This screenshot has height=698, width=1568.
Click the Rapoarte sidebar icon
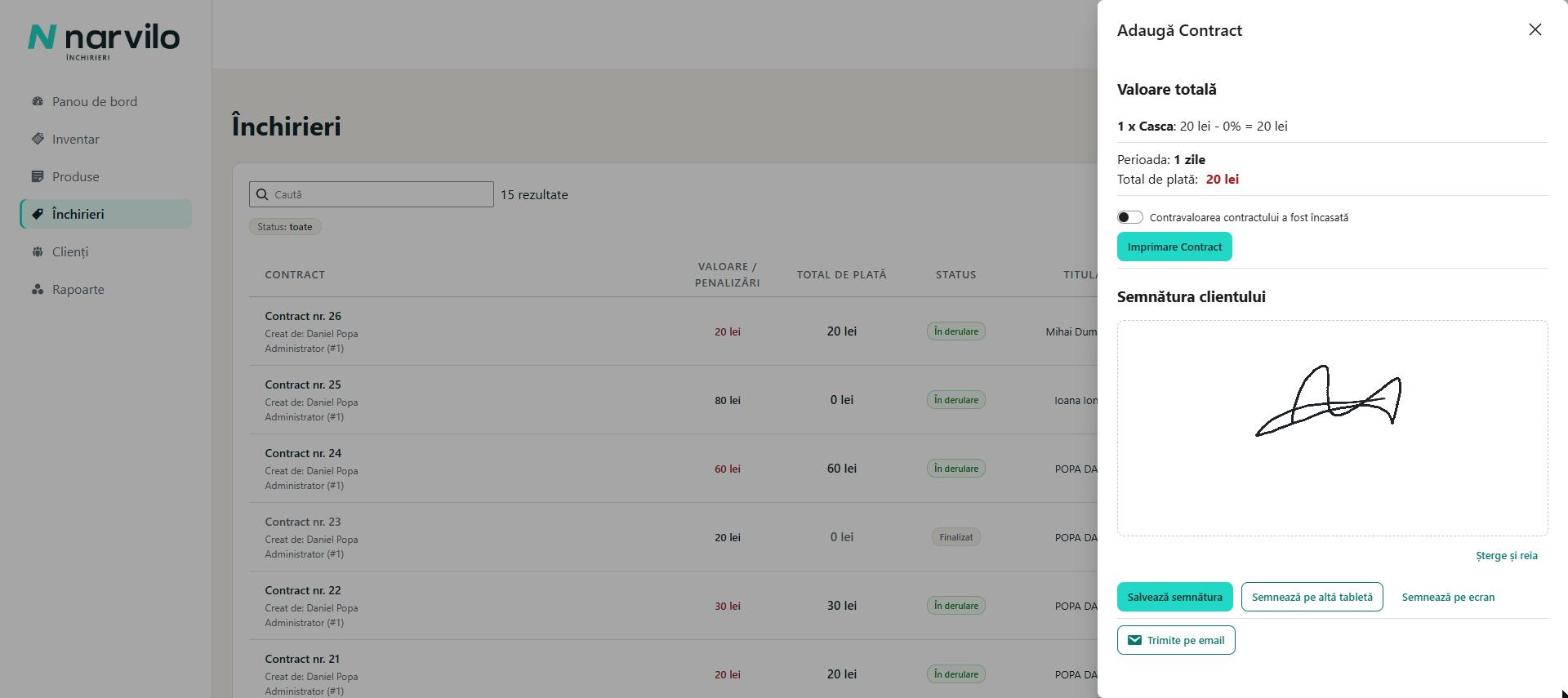[x=37, y=290]
